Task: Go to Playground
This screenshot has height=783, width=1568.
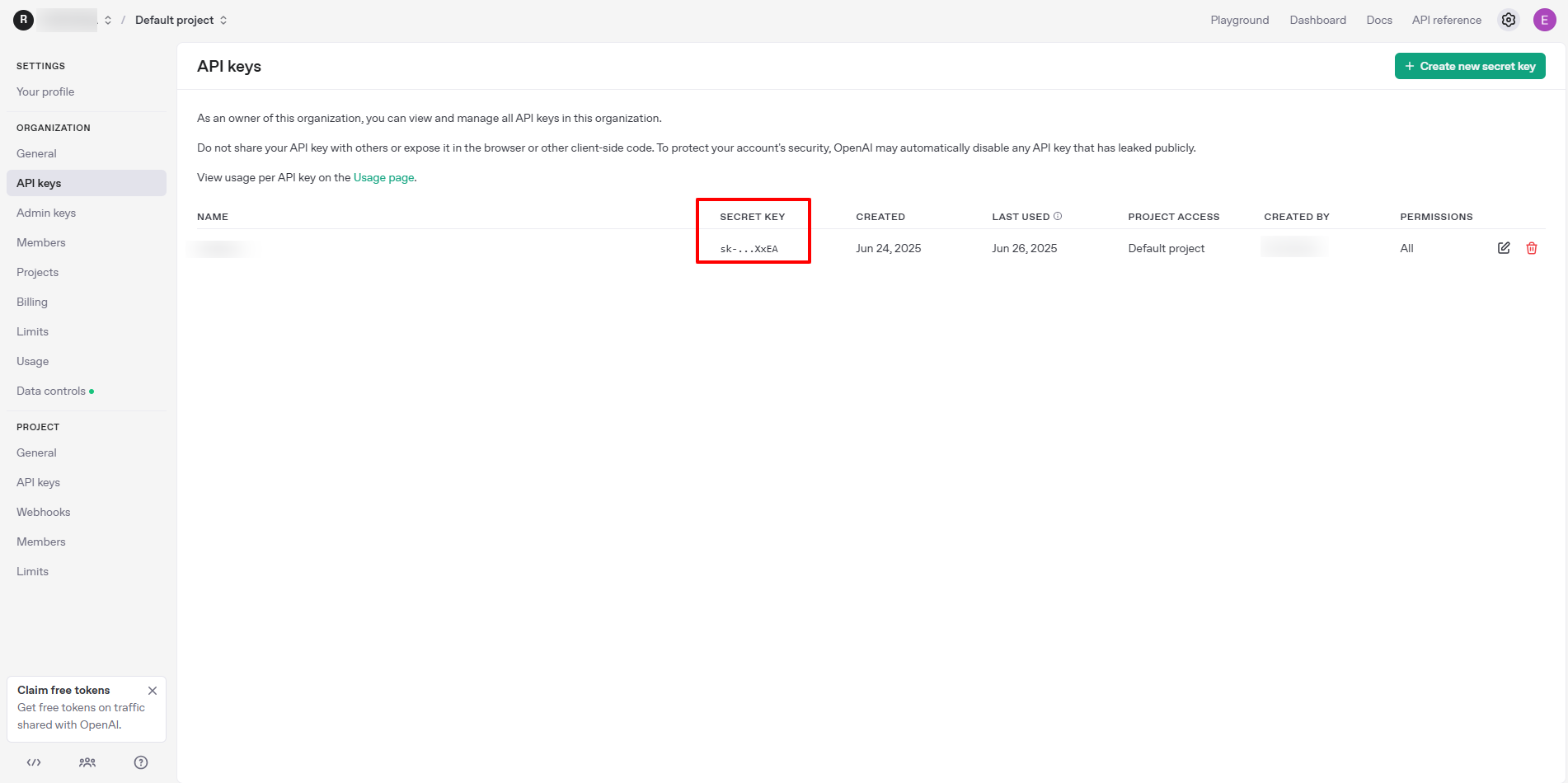Action: pos(1240,20)
